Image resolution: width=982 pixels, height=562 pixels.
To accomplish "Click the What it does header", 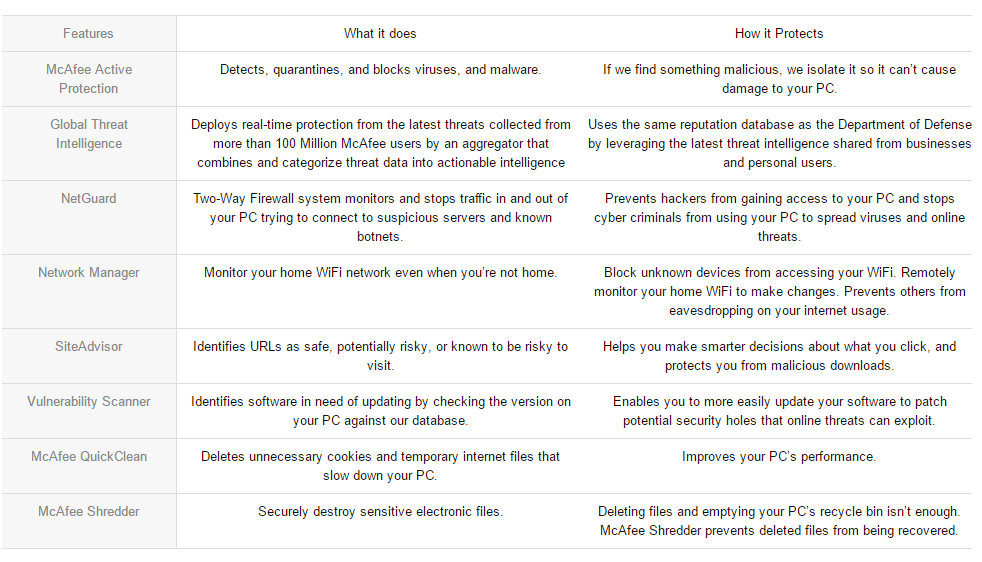I will click(x=380, y=34).
